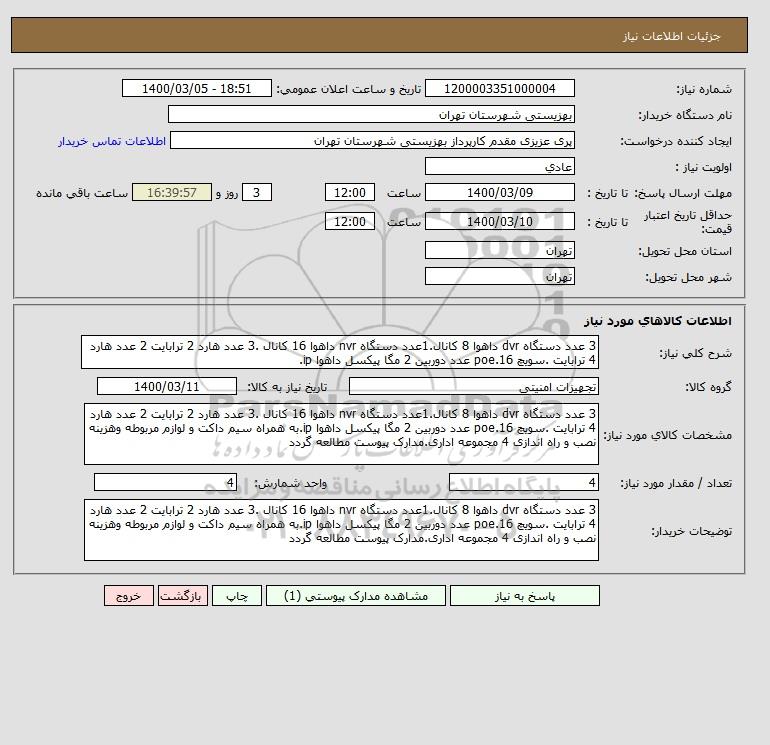Click the جزئیات اطلاعات نیاز header title
770x745 pixels.
coord(671,36)
